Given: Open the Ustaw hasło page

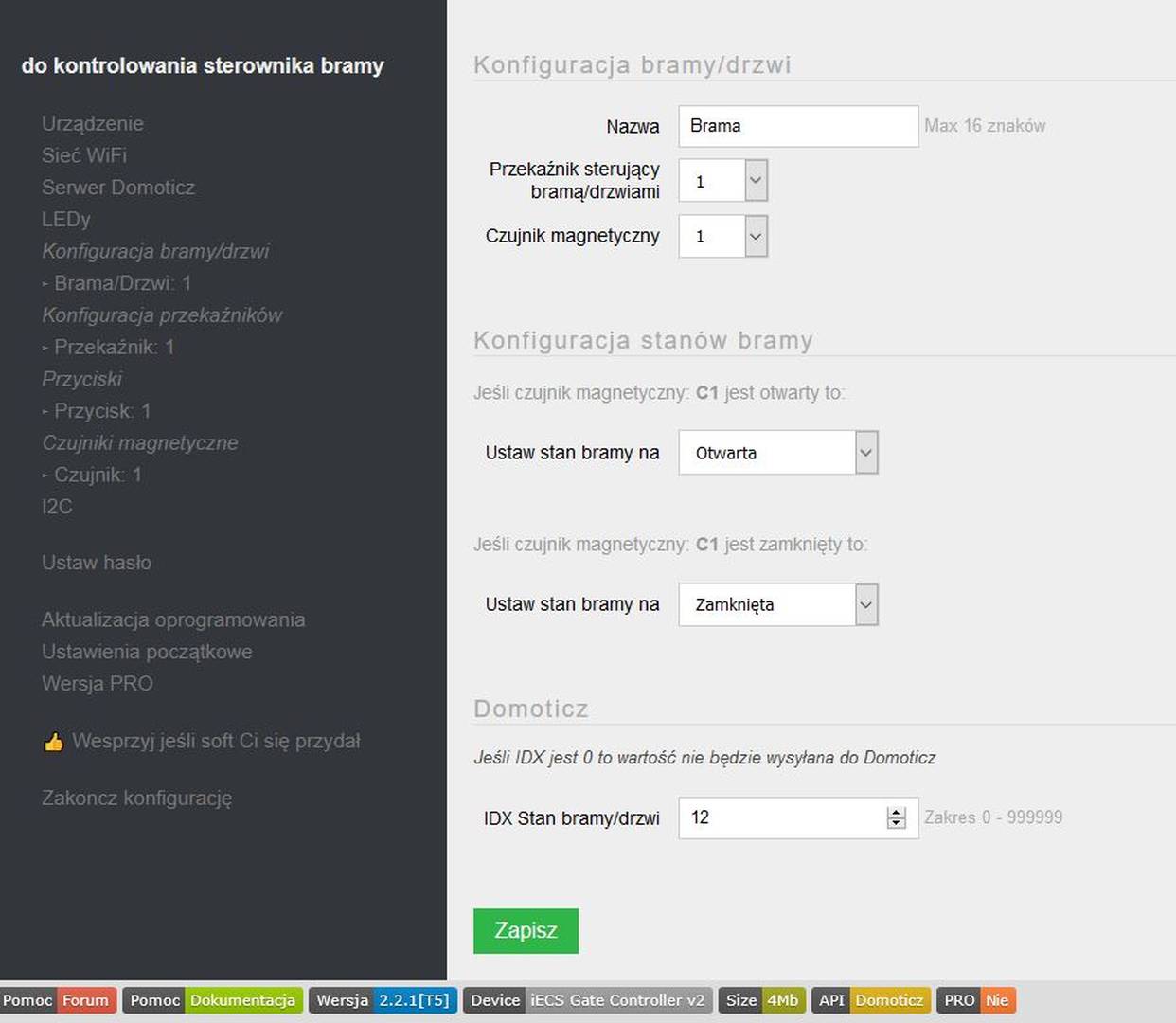Looking at the screenshot, I should click(x=97, y=563).
